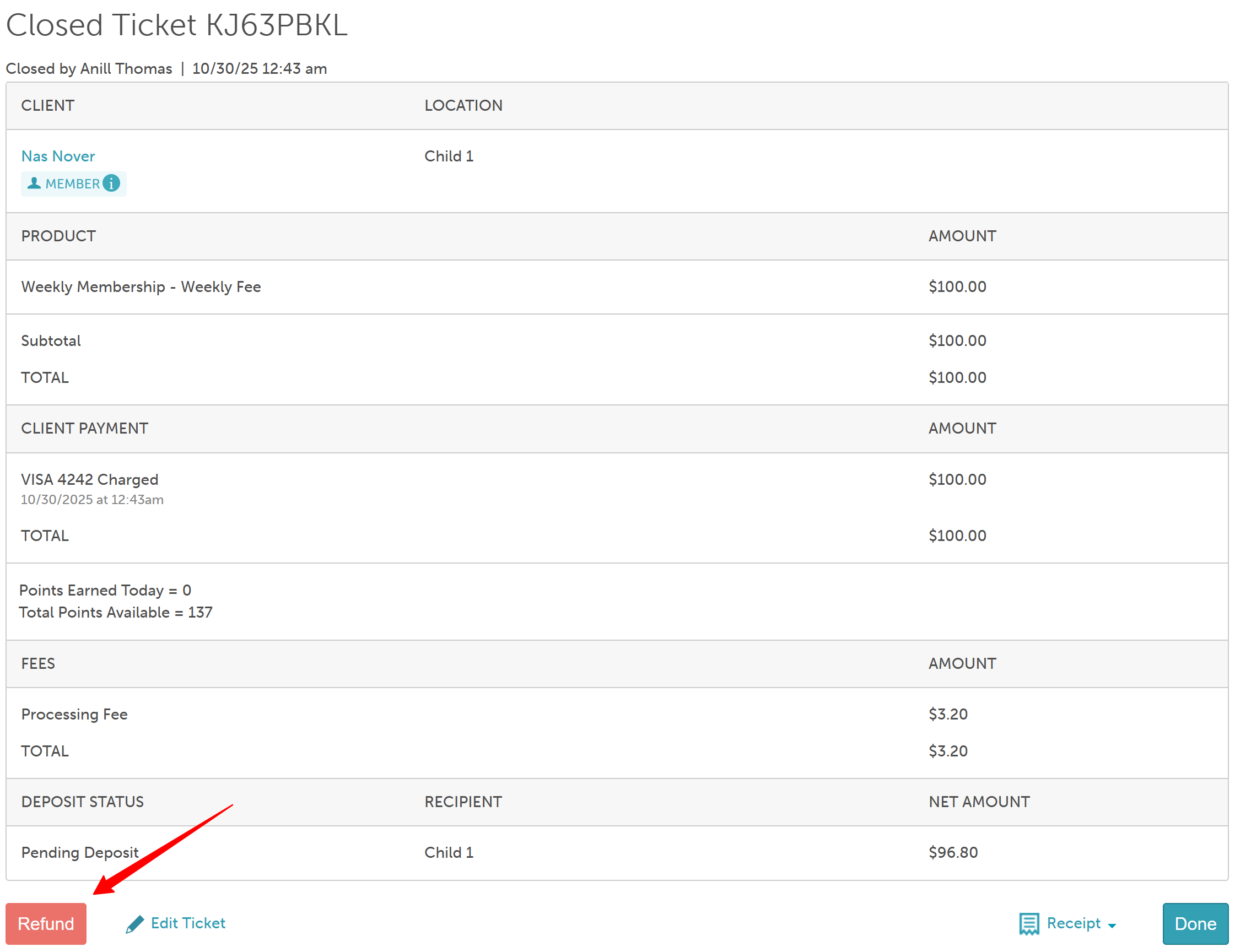Select the Closed Ticket KJ63PBKL heading
Viewport: 1235px width, 952px height.
(x=176, y=25)
